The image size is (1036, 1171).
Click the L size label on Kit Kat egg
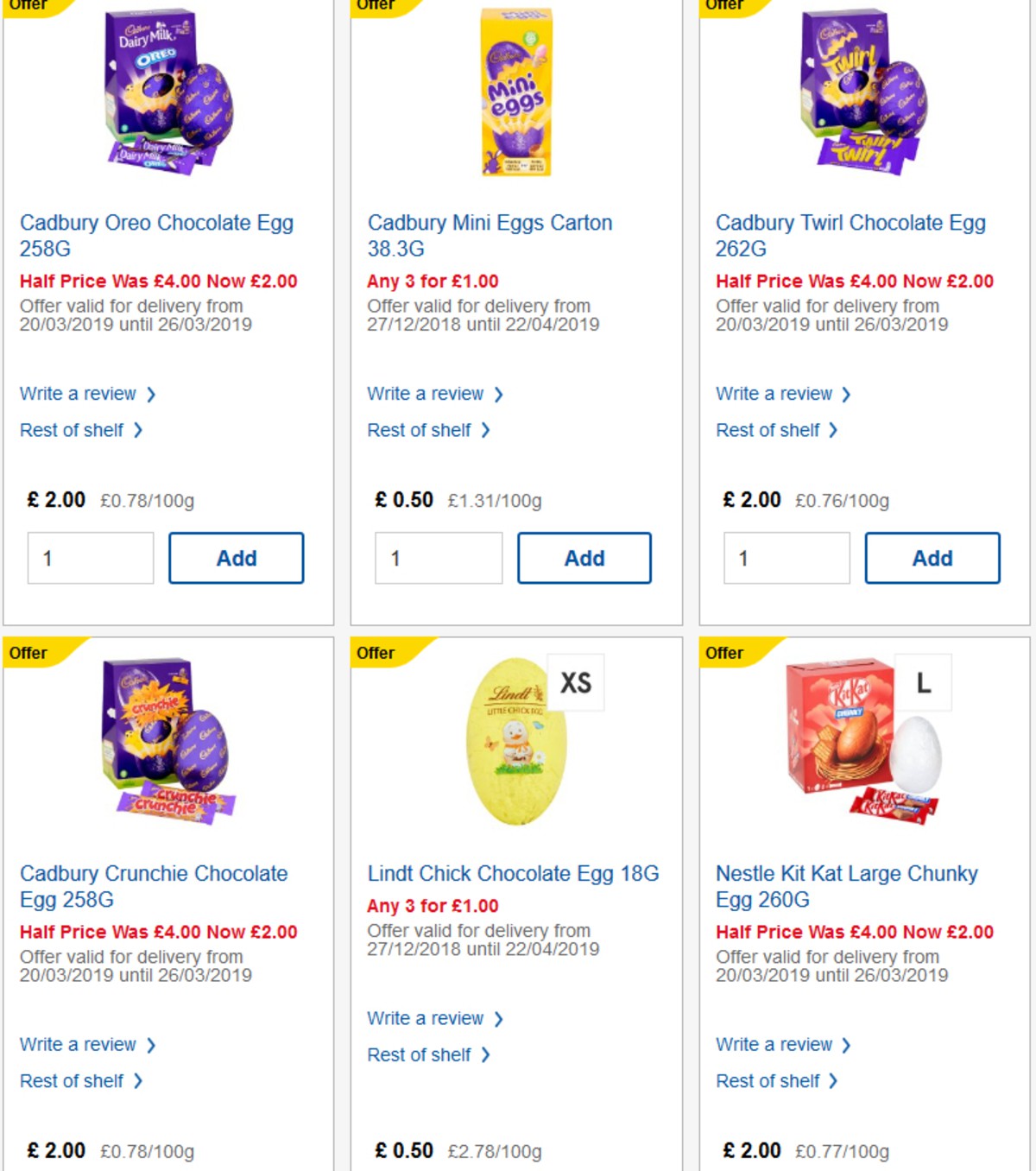point(924,681)
